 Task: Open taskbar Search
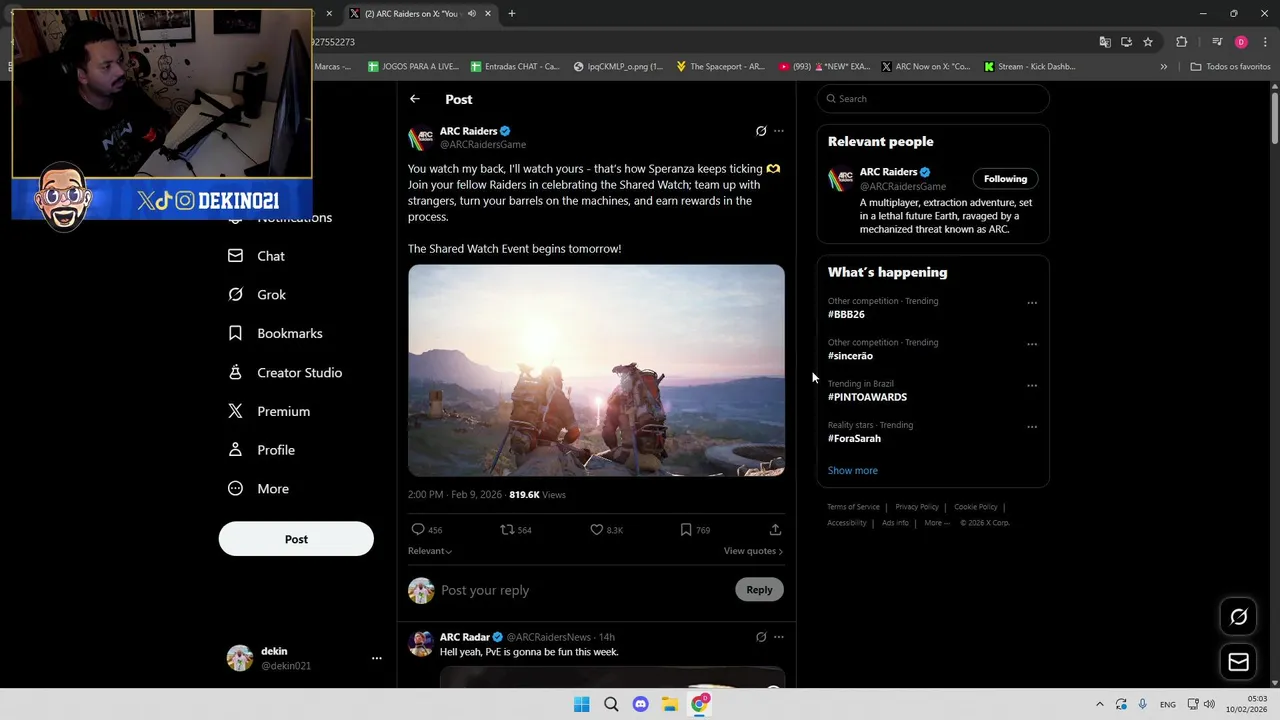[611, 704]
